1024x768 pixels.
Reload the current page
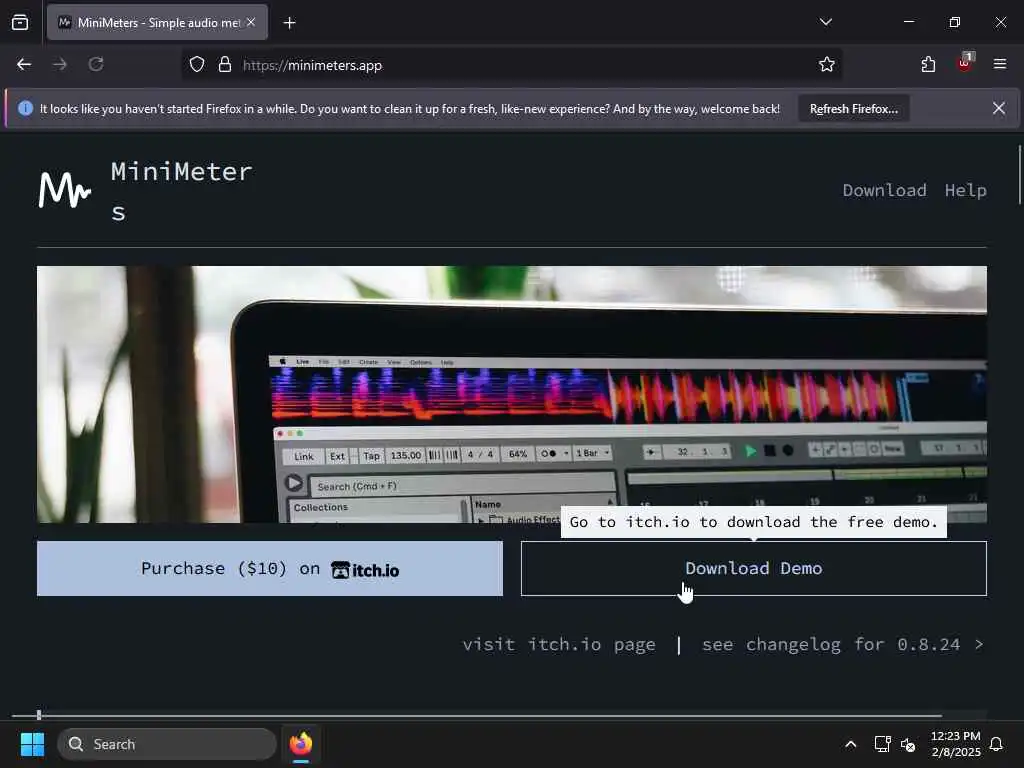pos(96,64)
